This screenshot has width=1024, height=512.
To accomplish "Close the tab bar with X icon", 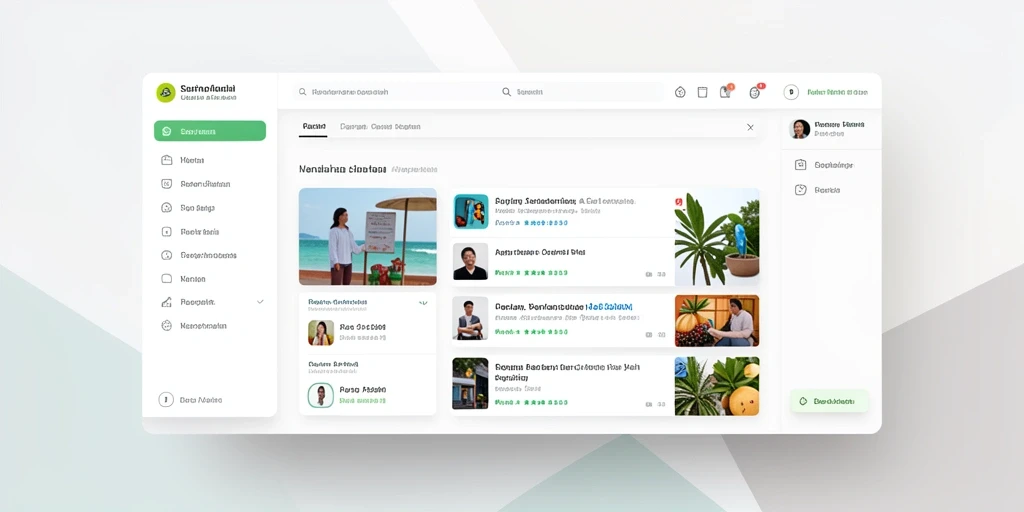I will [x=750, y=127].
